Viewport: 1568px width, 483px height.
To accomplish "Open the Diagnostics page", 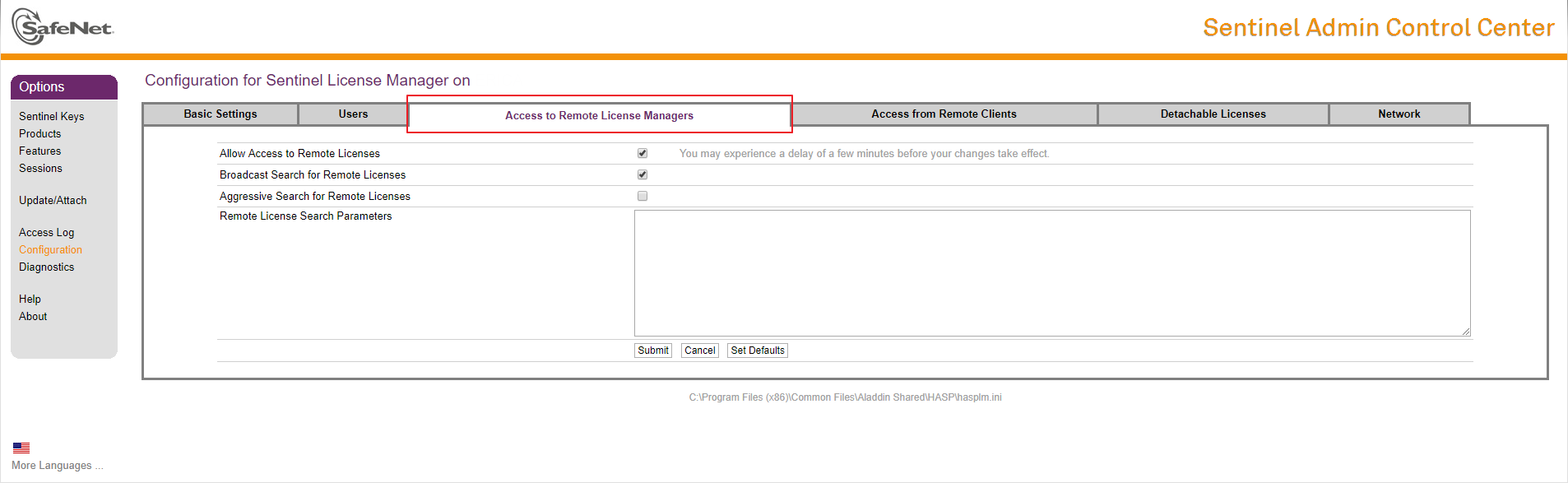I will pos(47,267).
